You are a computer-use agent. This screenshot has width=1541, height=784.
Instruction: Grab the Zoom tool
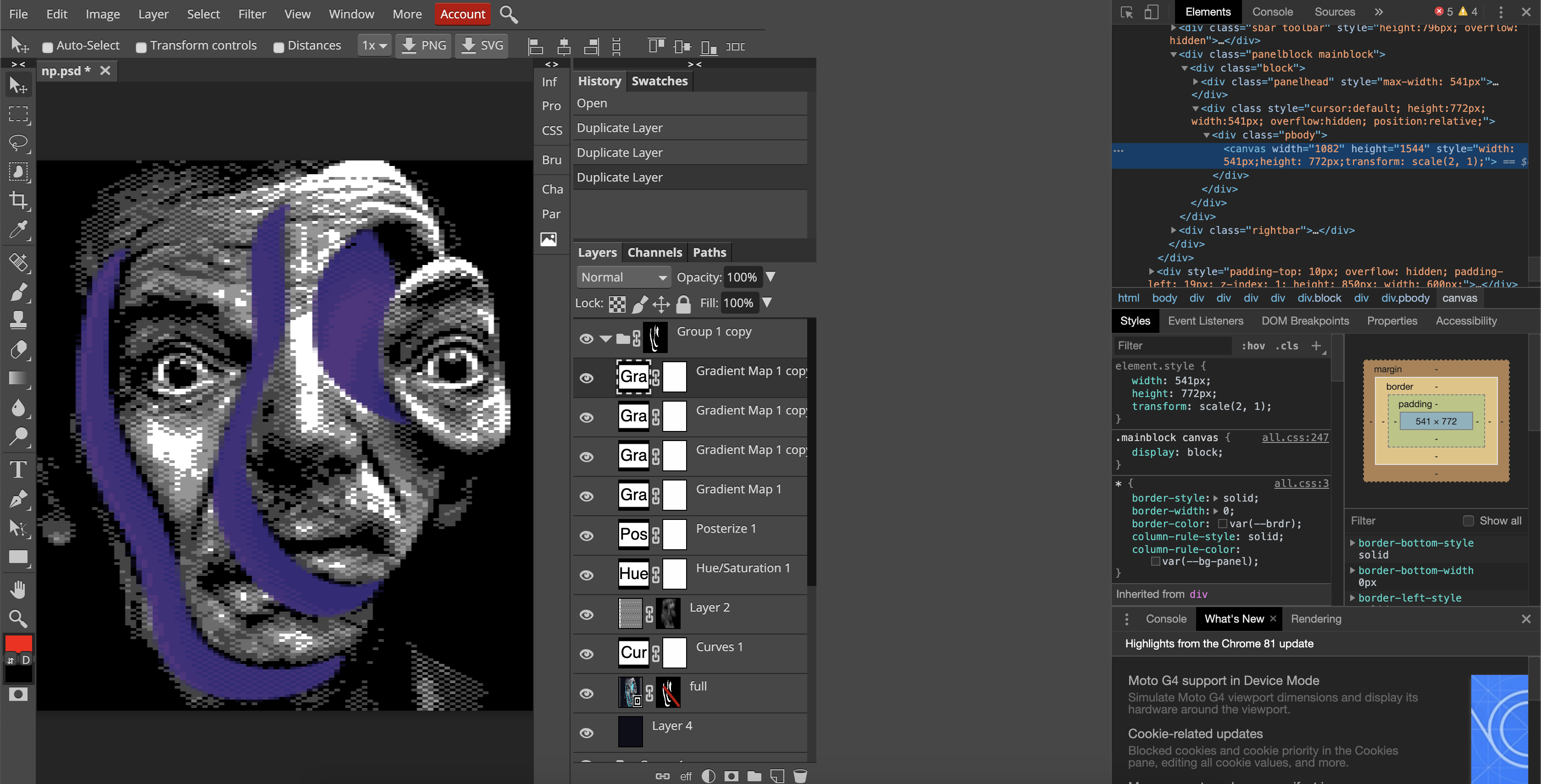(x=18, y=619)
